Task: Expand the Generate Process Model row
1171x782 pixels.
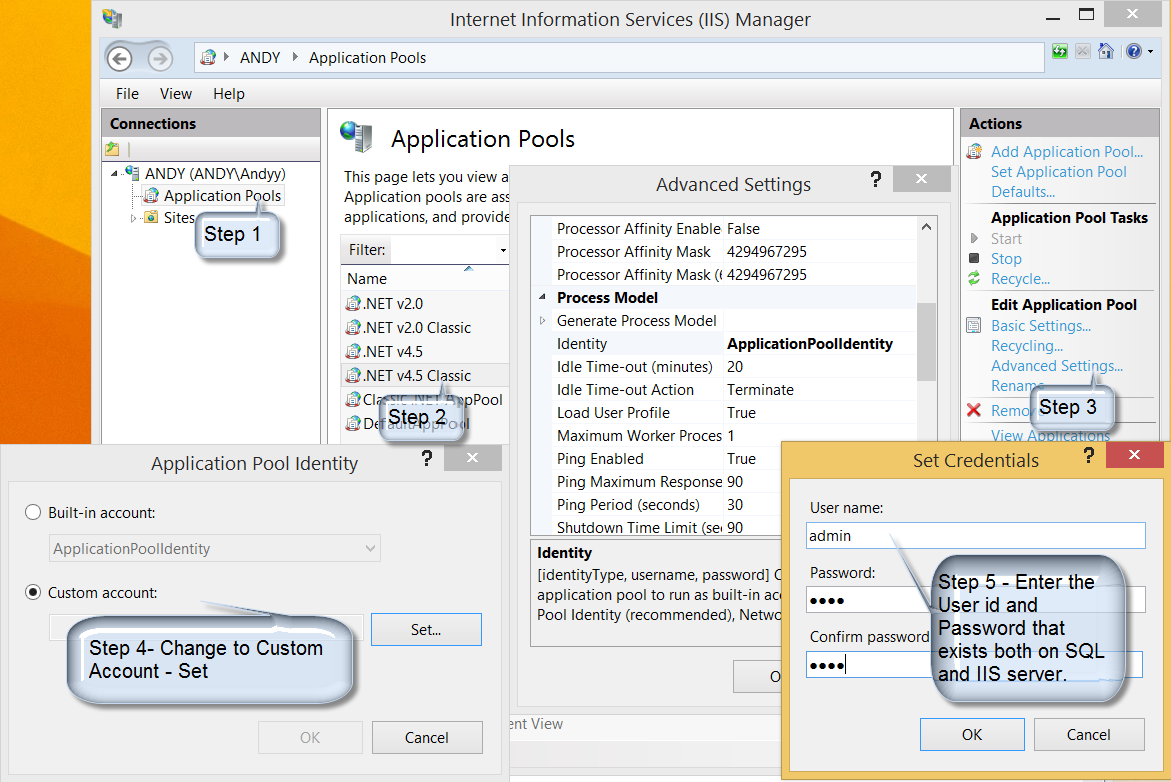Action: [543, 321]
